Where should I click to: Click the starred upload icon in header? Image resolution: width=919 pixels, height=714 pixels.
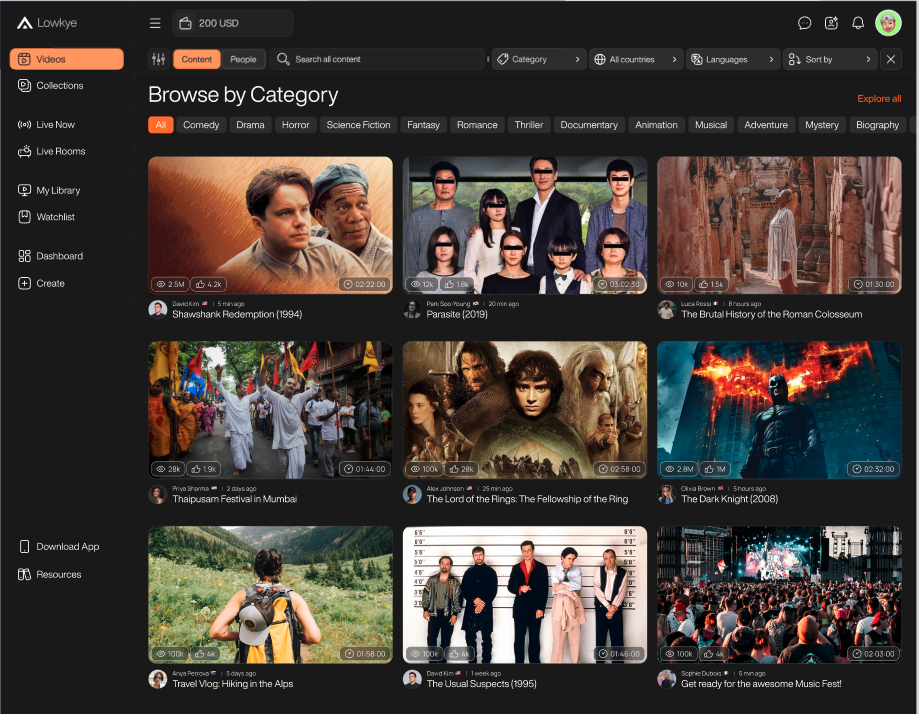pyautogui.click(x=831, y=23)
